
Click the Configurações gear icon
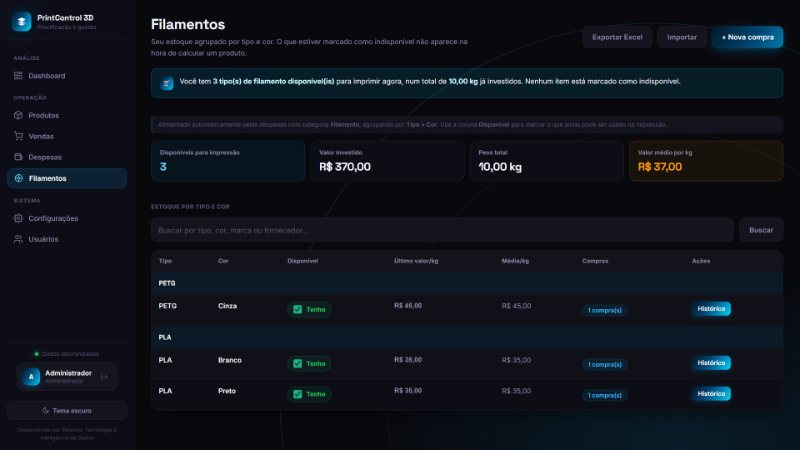pos(18,218)
